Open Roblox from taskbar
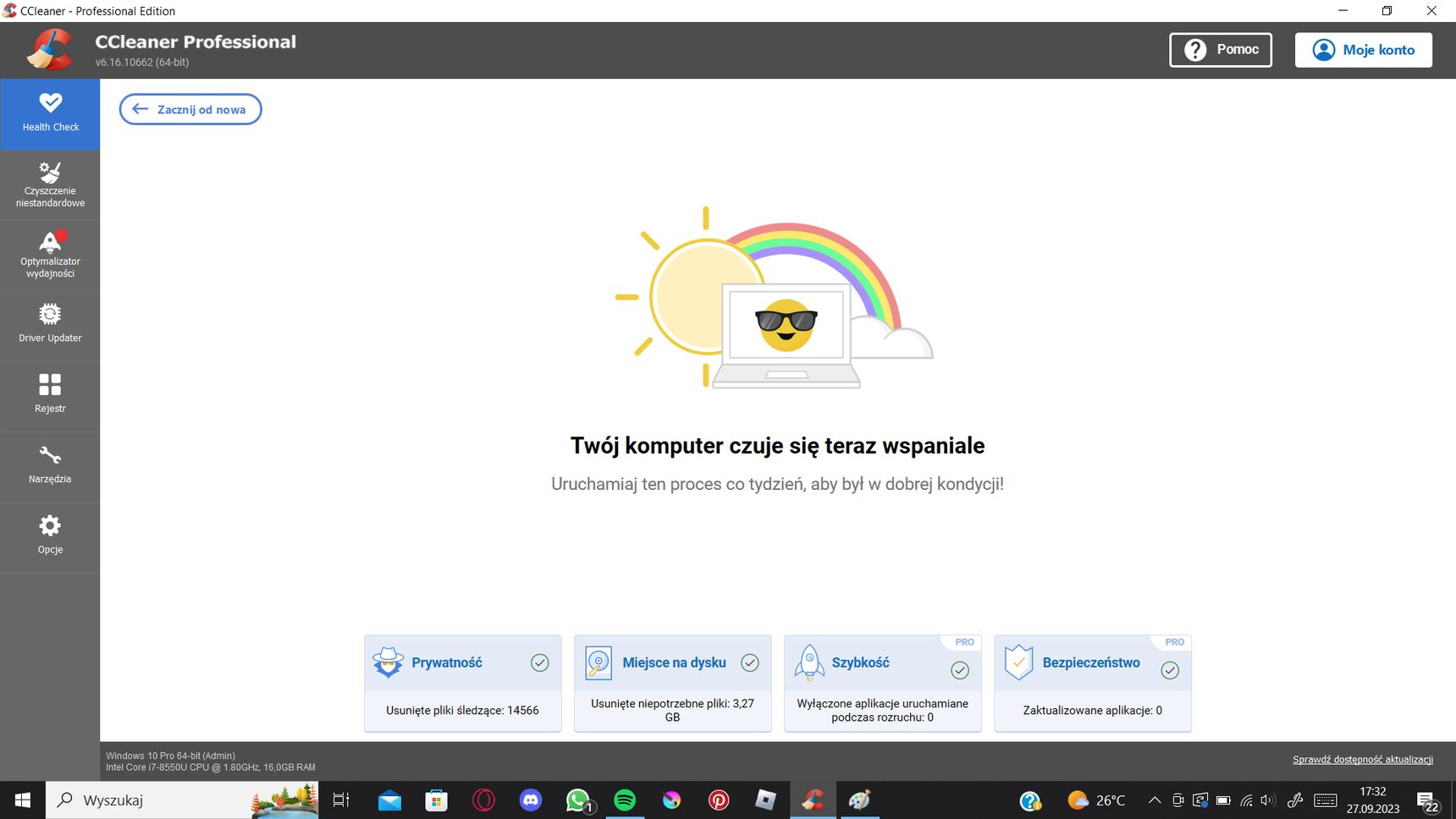This screenshot has width=1456, height=819. pos(766,800)
